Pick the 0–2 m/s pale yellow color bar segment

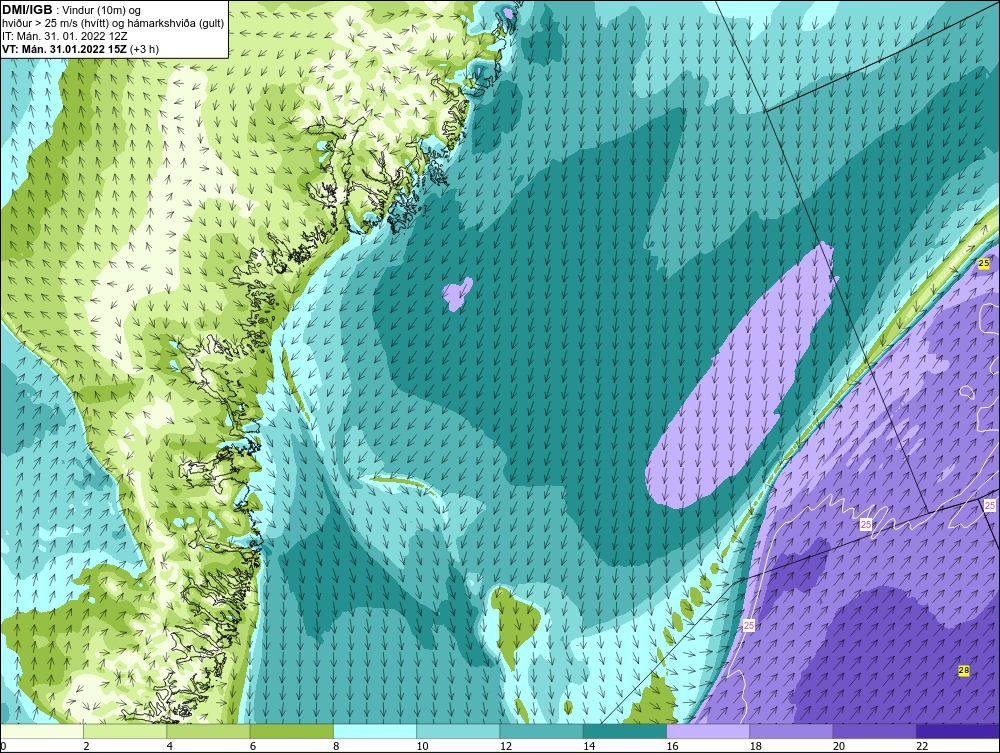pyautogui.click(x=41, y=731)
